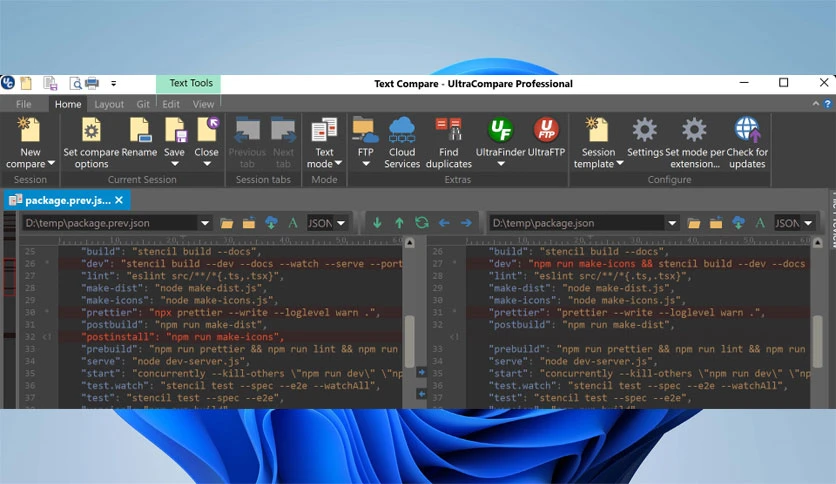The image size is (836, 484).
Task: Go to Previous tab
Action: (247, 143)
